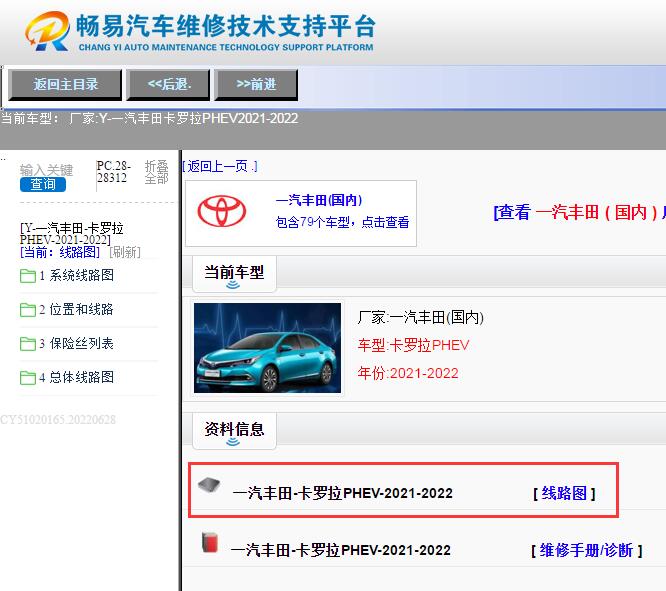Click the blue 查询 search button
Screen dimensions: 666x591
coord(43,184)
